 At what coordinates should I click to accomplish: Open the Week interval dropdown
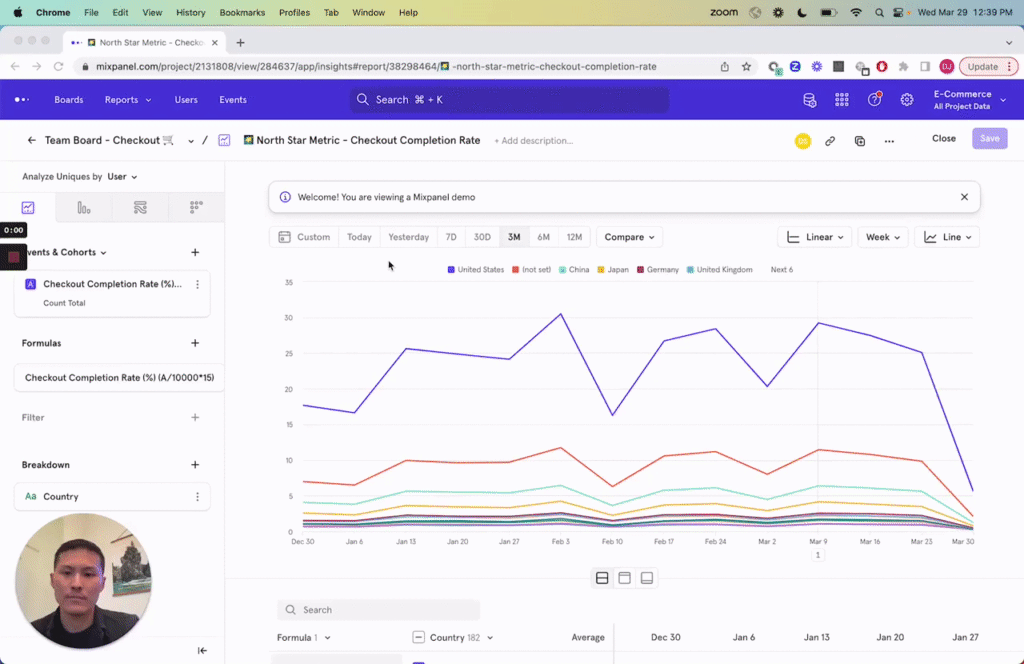point(882,237)
